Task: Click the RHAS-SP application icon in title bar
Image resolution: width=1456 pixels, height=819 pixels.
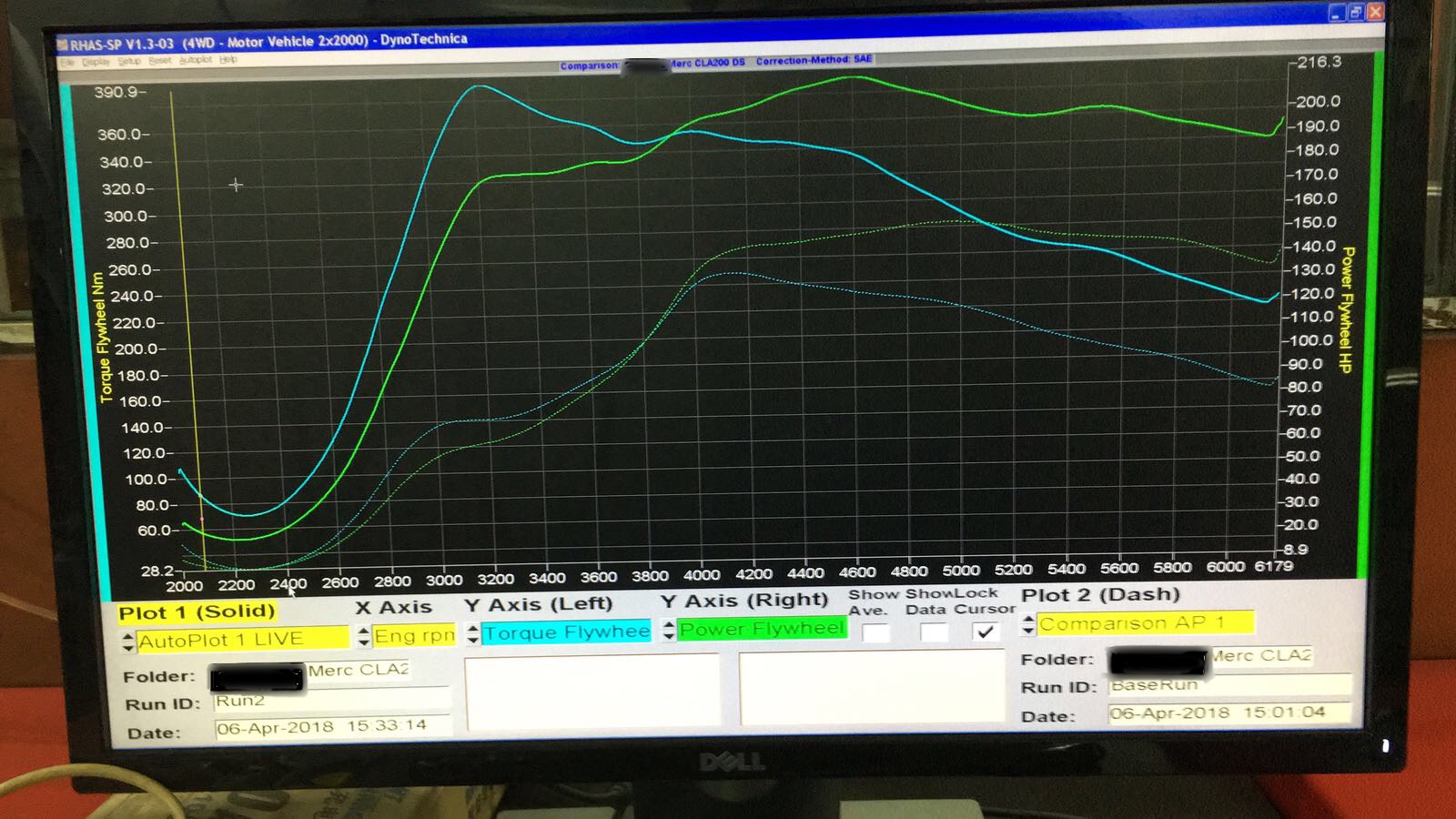Action: (x=62, y=44)
